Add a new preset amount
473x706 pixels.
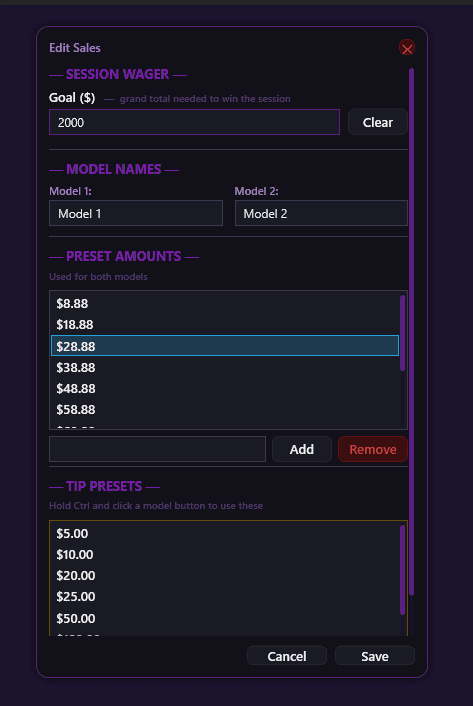point(302,449)
